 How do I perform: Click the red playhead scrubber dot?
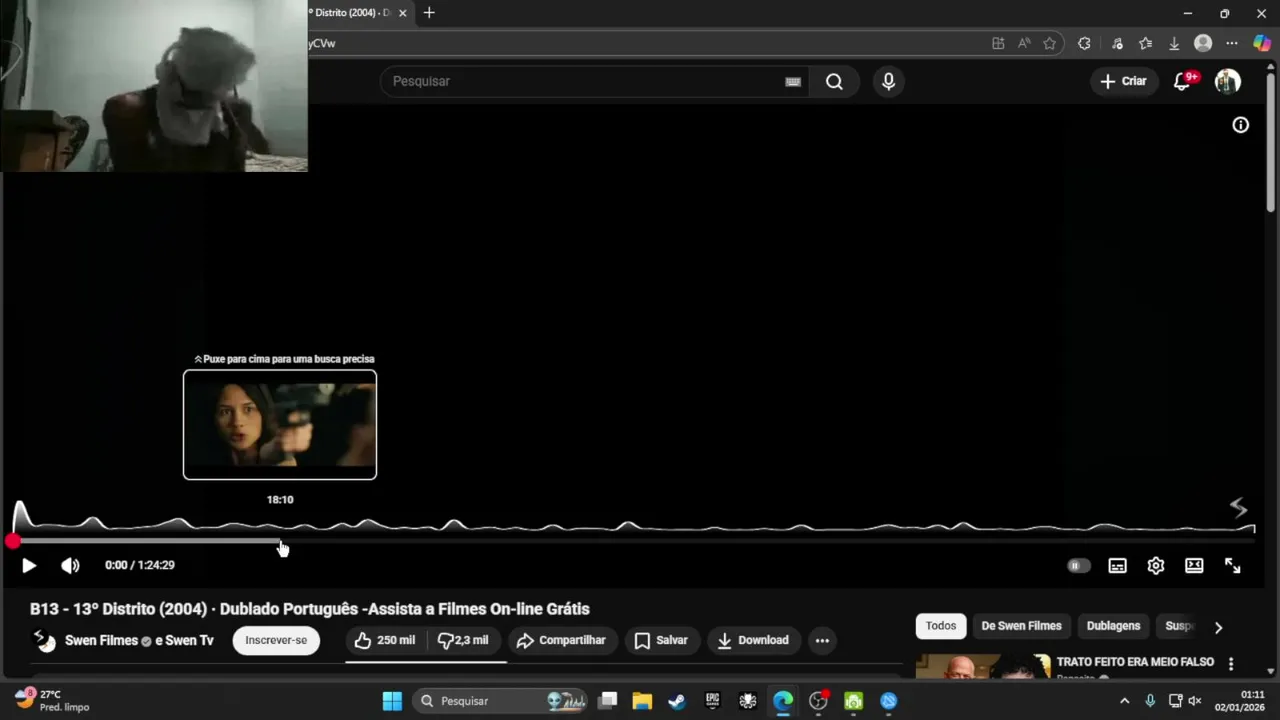click(x=12, y=541)
